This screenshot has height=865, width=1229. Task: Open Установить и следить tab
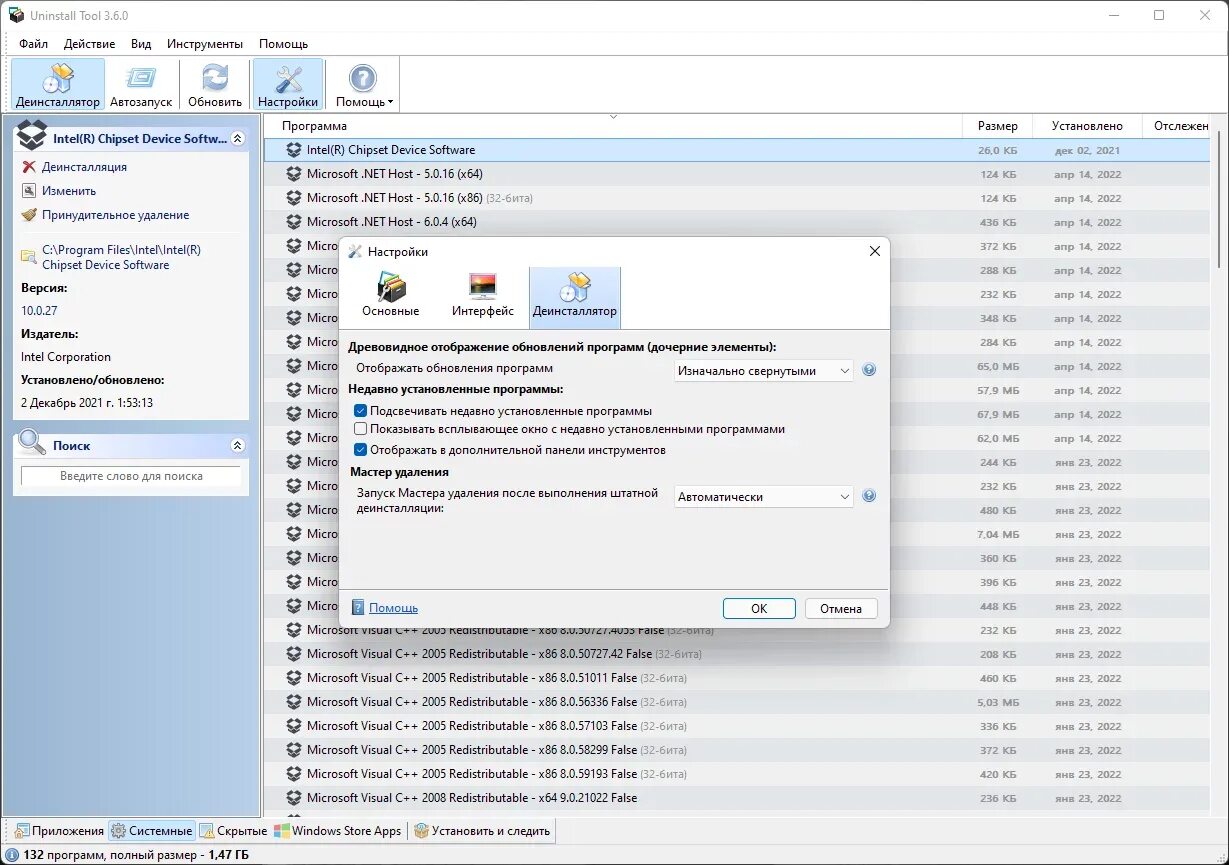(482, 831)
